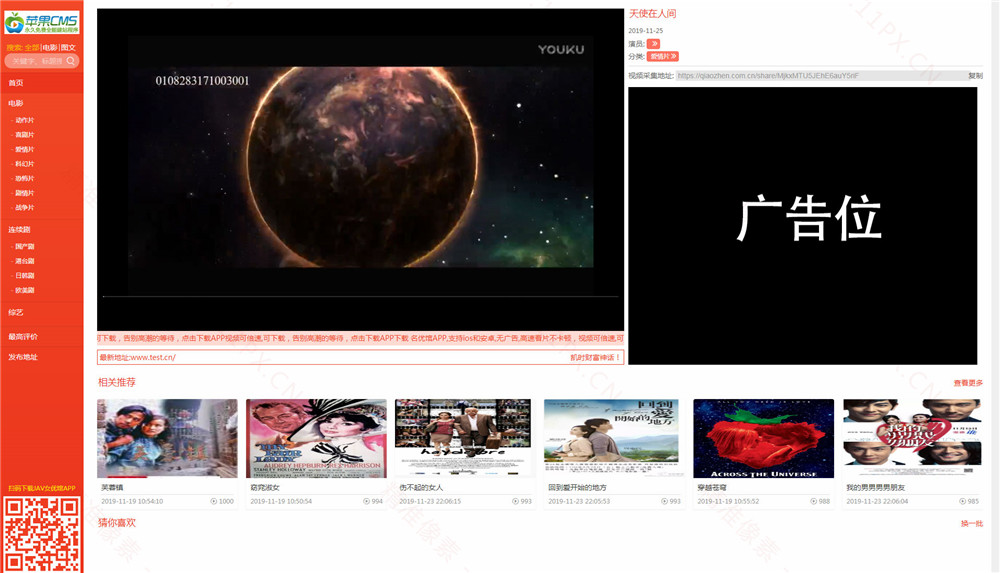Click the 查看更多 link
Viewport: 1000px width, 573px height.
click(968, 383)
